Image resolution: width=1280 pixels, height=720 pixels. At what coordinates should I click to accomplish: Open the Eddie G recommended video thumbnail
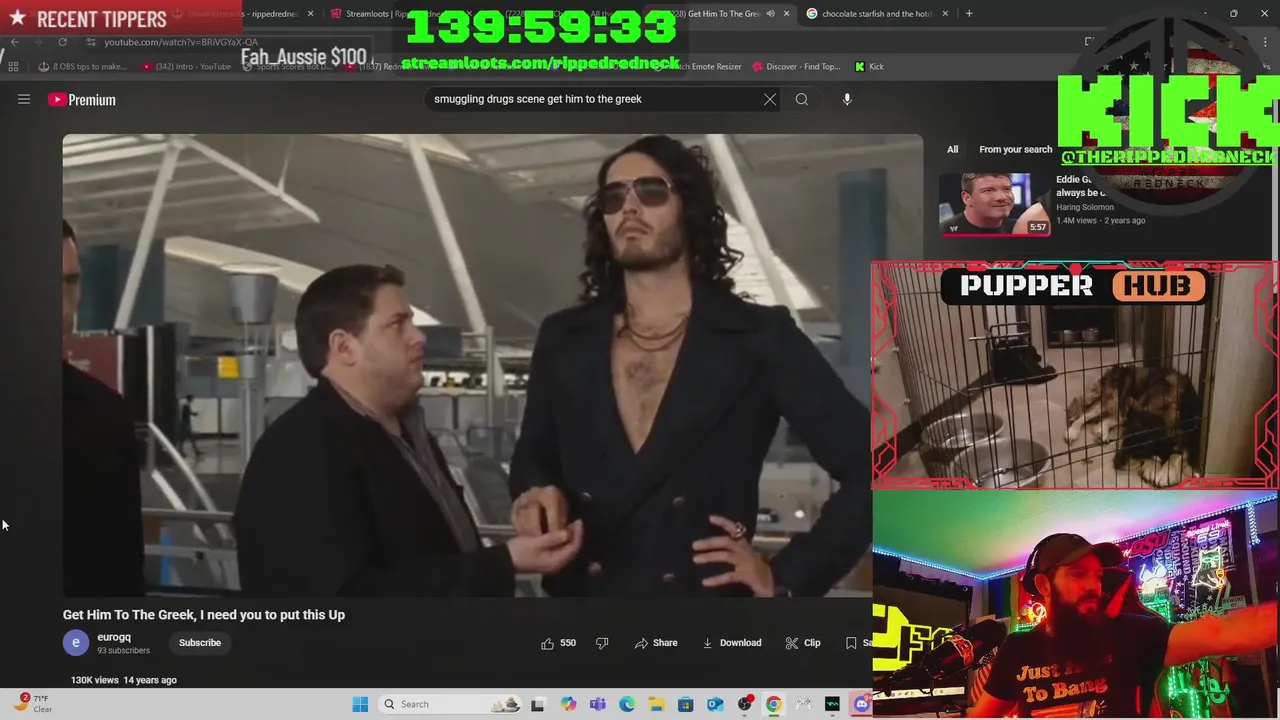994,204
